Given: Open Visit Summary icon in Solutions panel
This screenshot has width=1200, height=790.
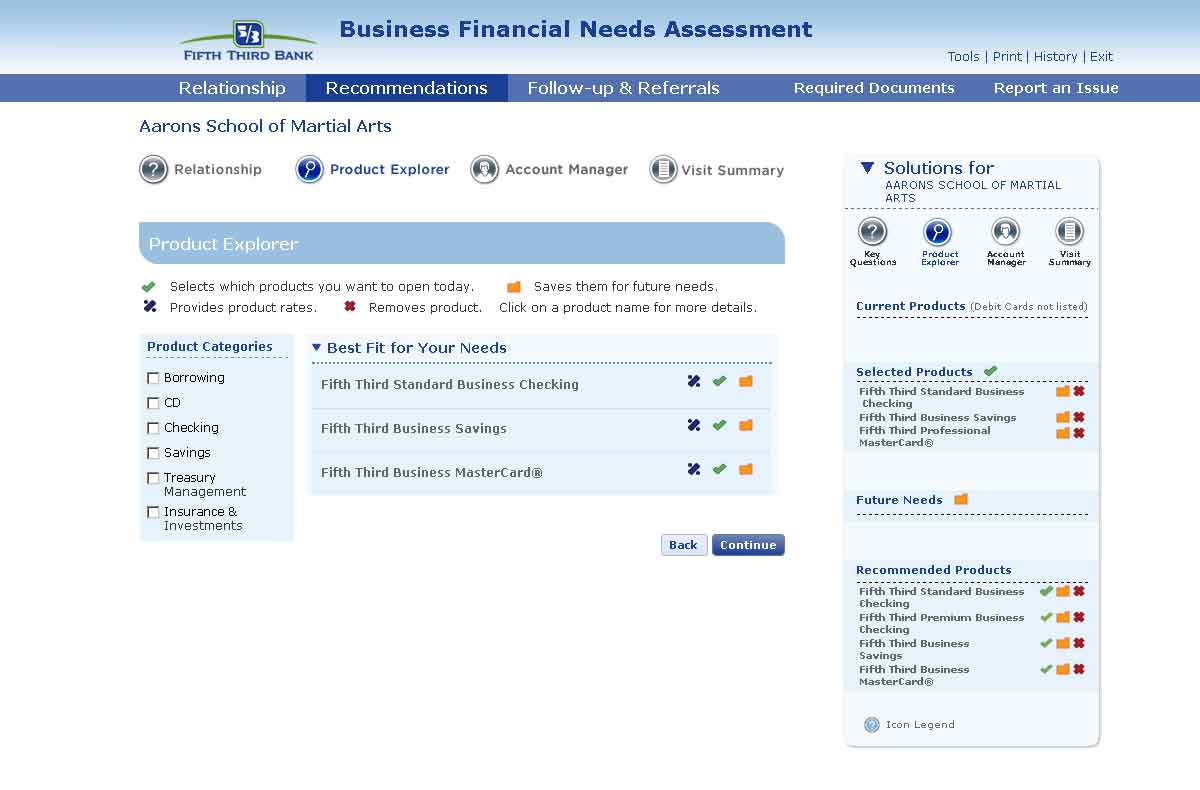Looking at the screenshot, I should (1070, 233).
